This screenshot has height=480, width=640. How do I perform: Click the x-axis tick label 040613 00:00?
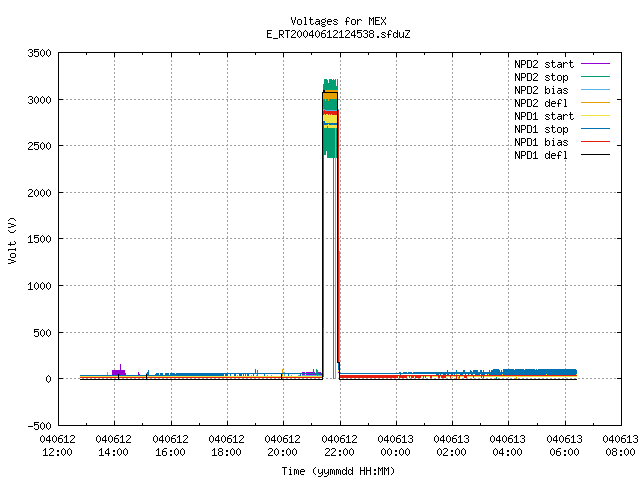click(395, 446)
